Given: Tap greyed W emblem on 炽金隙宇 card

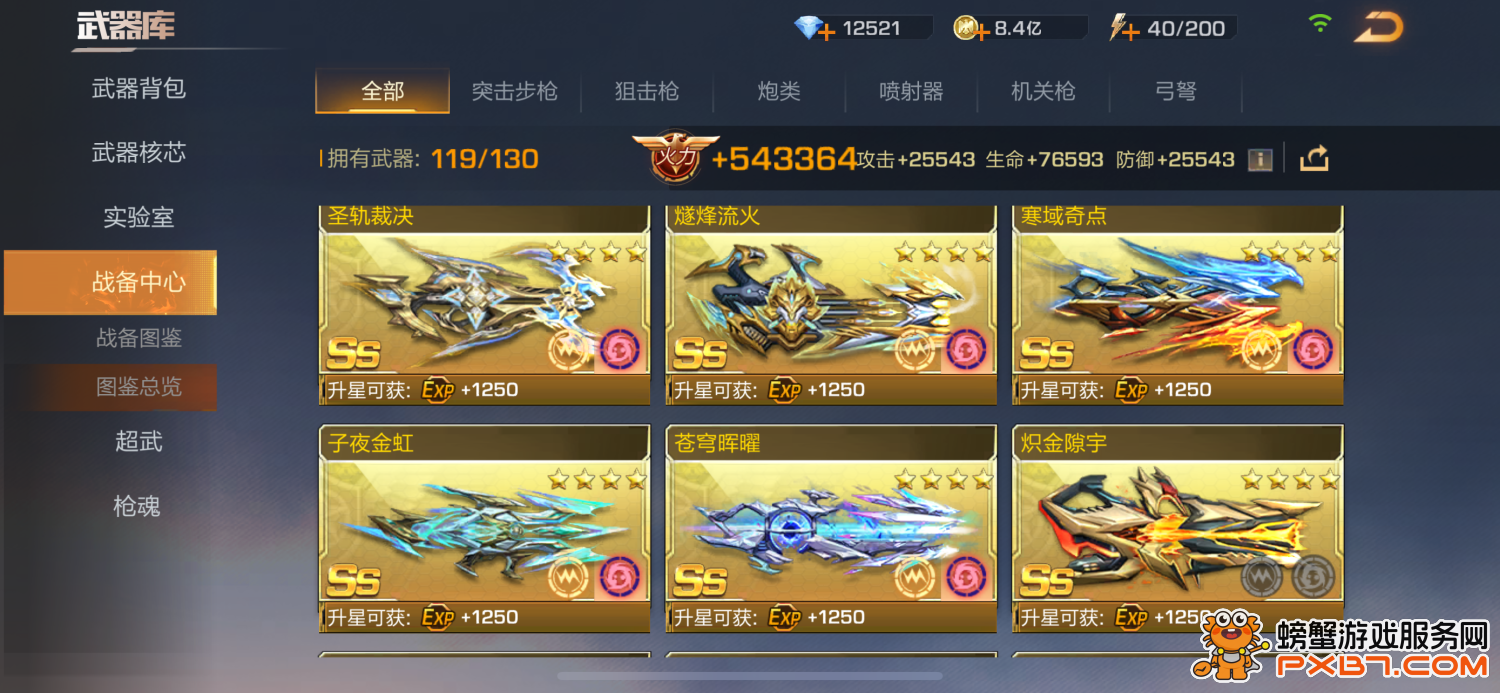Looking at the screenshot, I should coord(1262,577).
